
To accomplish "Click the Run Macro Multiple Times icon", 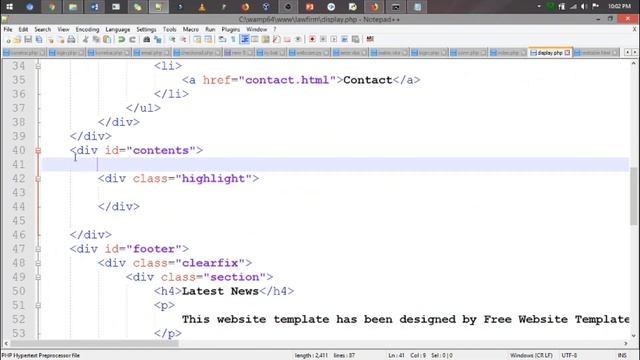I will click(344, 40).
